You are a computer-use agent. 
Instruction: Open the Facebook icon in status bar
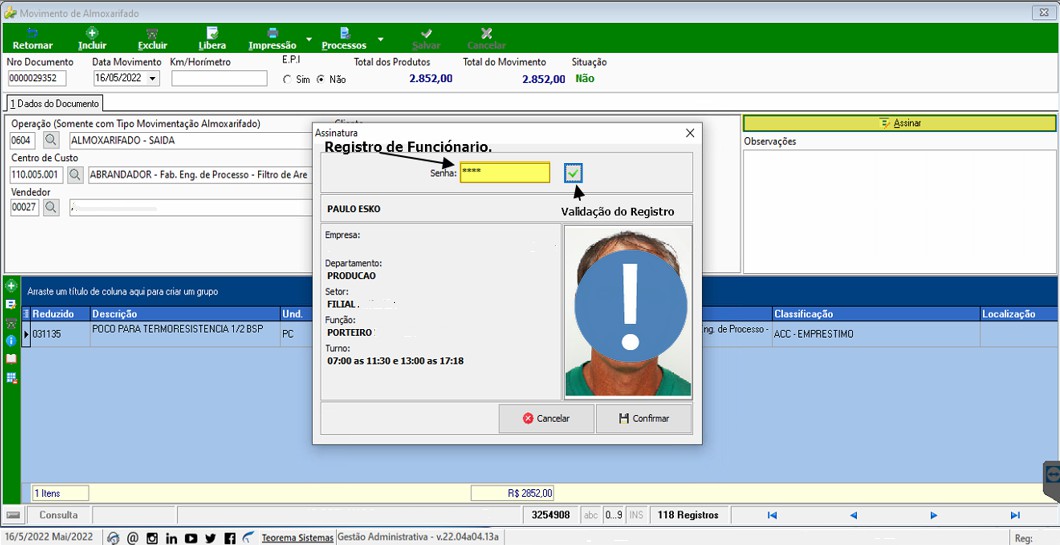click(x=230, y=538)
